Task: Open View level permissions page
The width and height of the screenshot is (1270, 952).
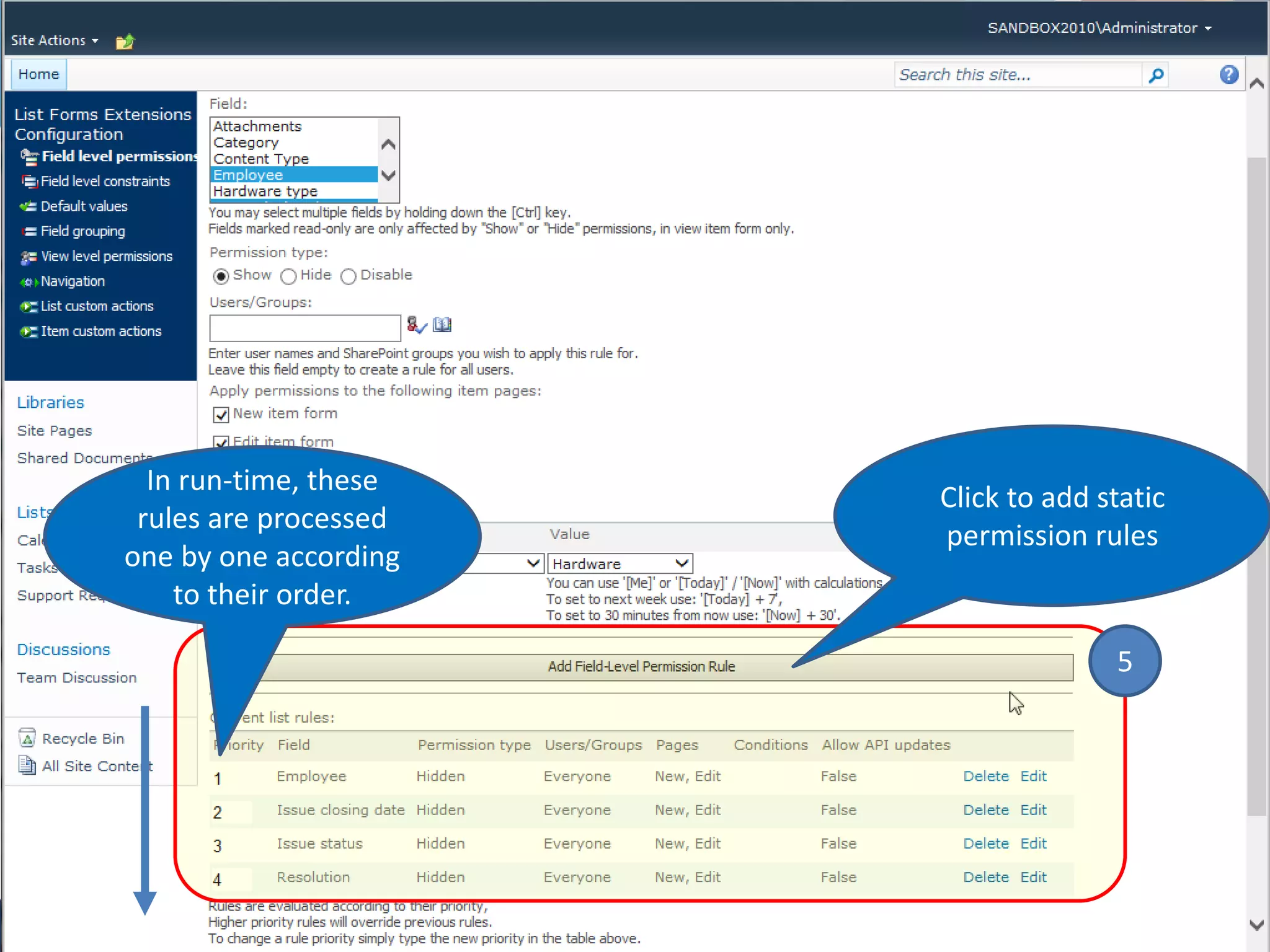Action: pyautogui.click(x=107, y=257)
